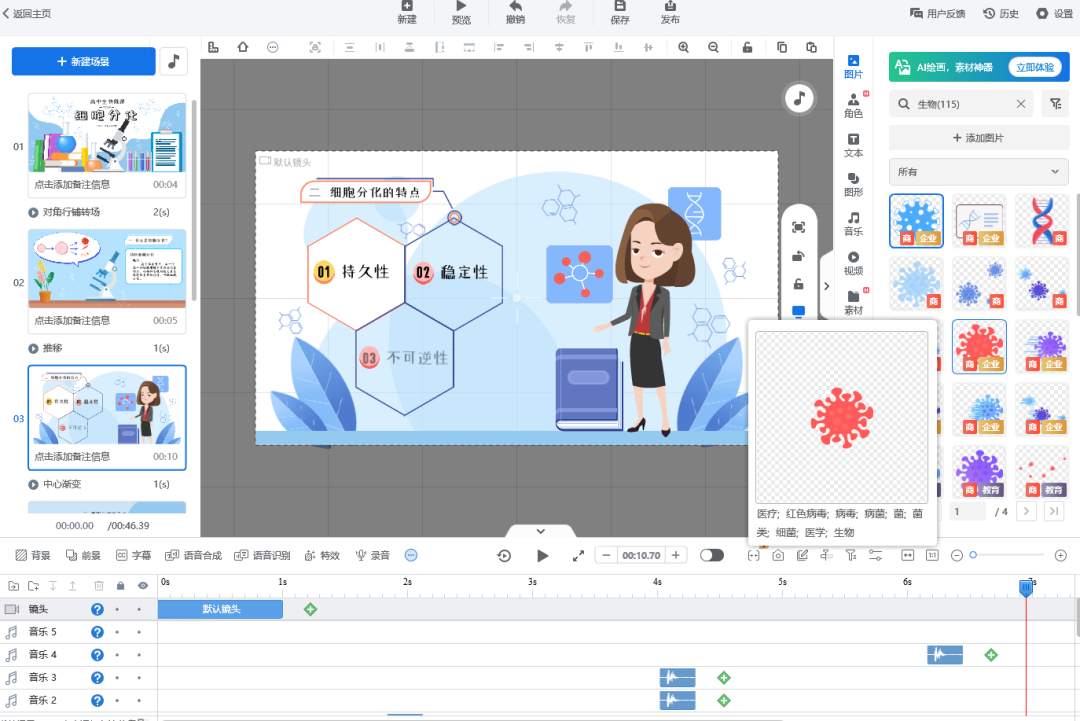Expand the 对角行铺转场 transition under scene 01

35,212
